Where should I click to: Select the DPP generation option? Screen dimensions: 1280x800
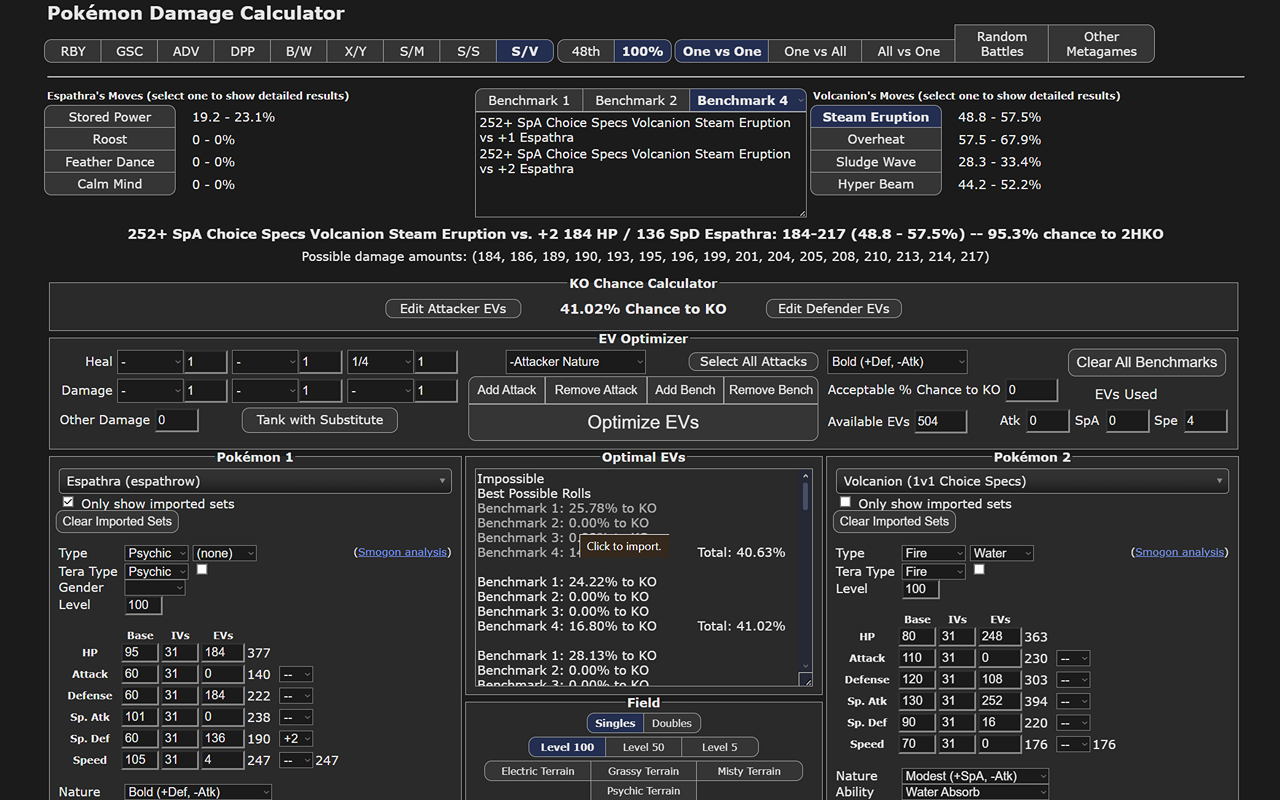coord(242,51)
